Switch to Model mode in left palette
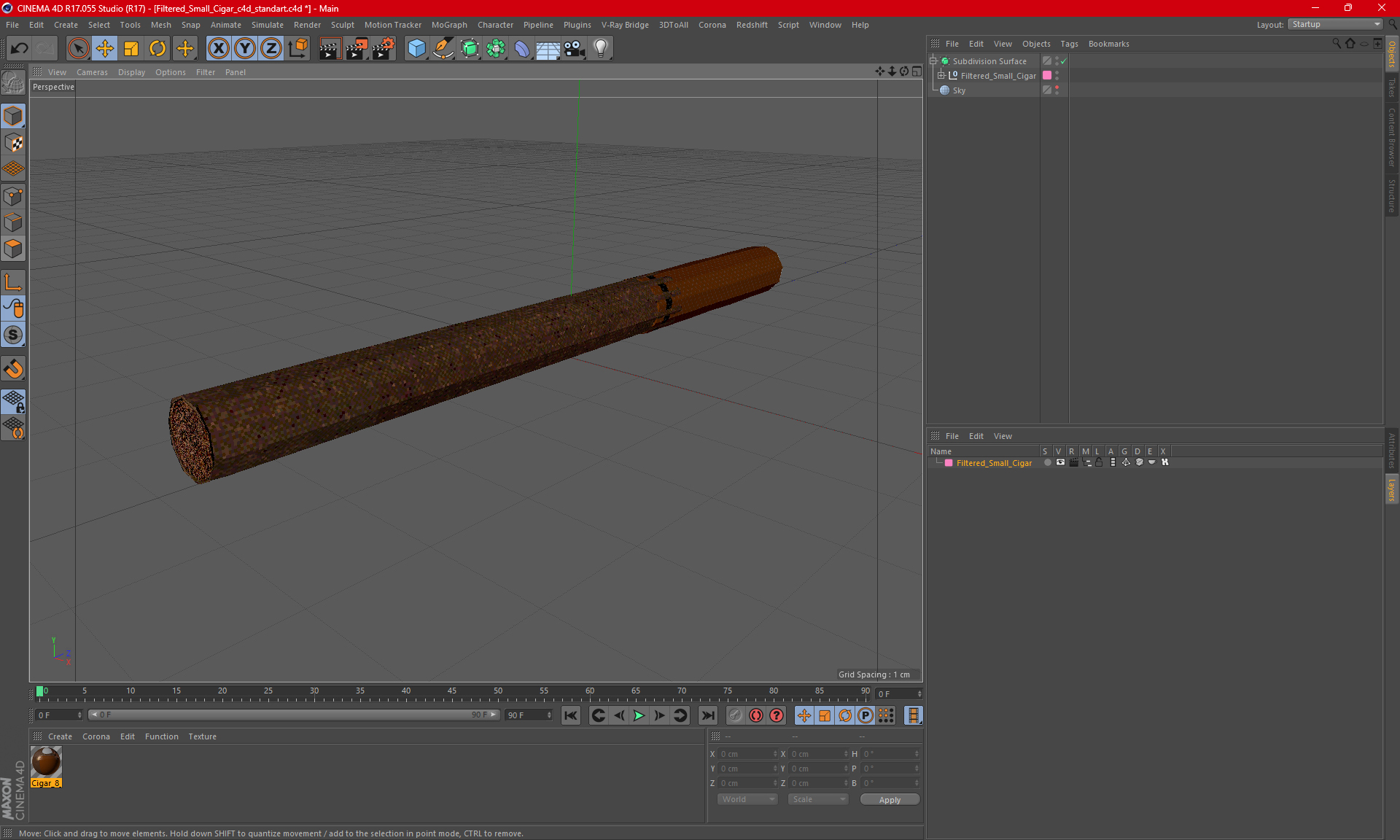 [x=13, y=116]
